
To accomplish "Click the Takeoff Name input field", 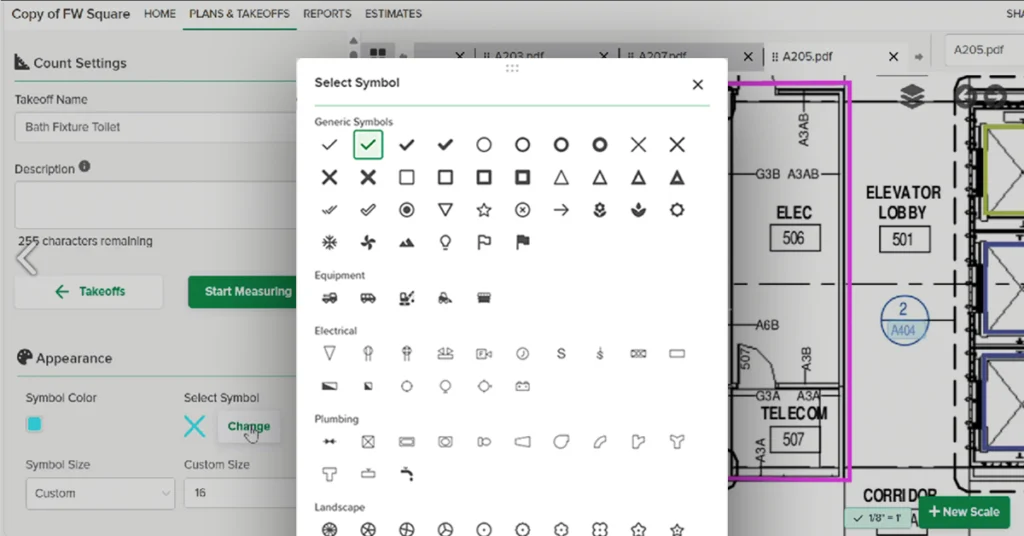I will (x=155, y=127).
